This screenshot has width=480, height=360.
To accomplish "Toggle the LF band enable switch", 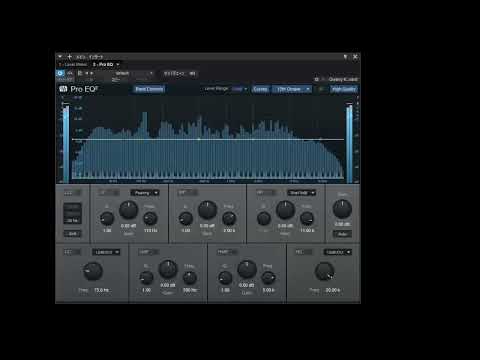I will point(109,193).
